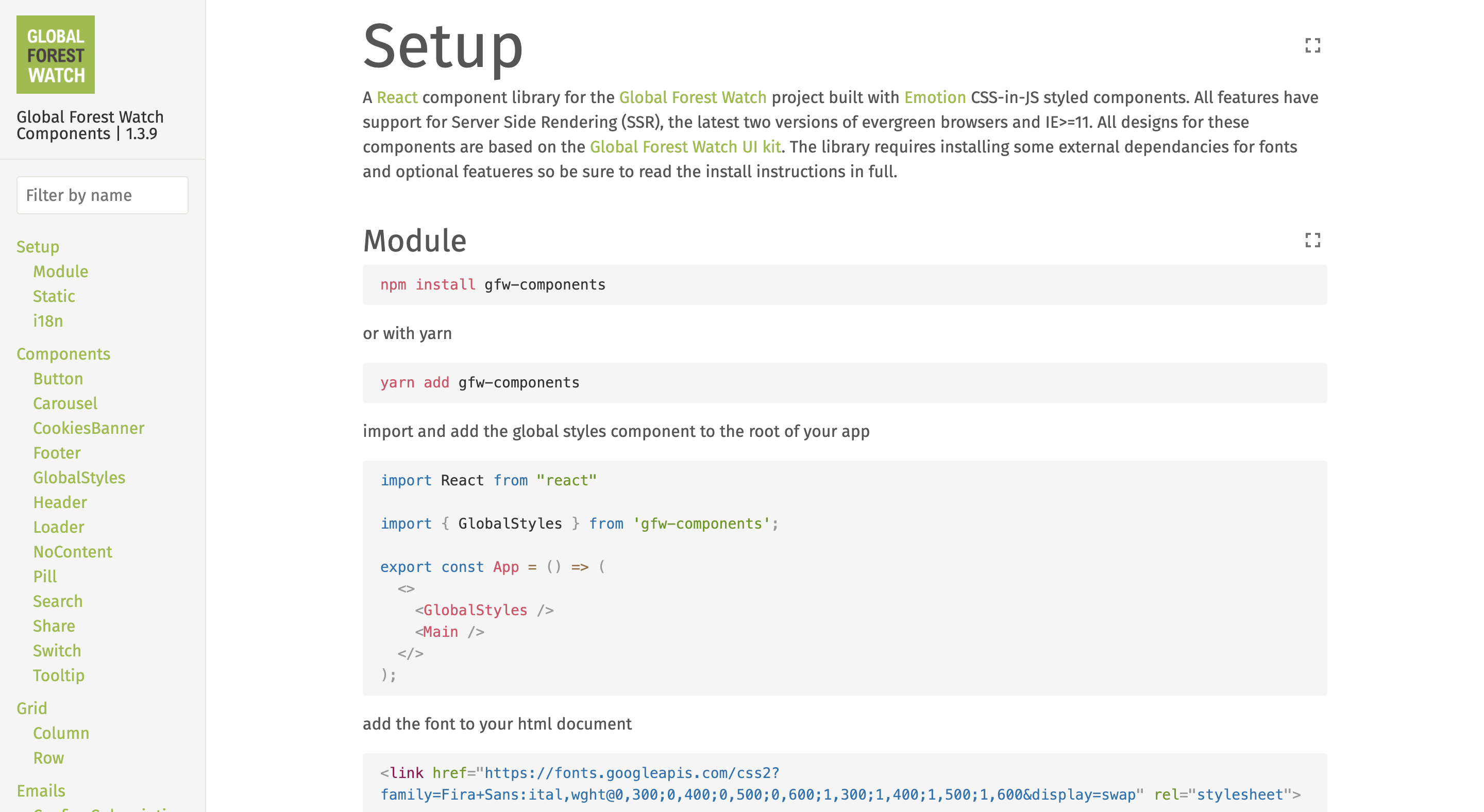This screenshot has width=1484, height=812.
Task: Open the GlobalStyles component docs
Action: click(x=79, y=477)
